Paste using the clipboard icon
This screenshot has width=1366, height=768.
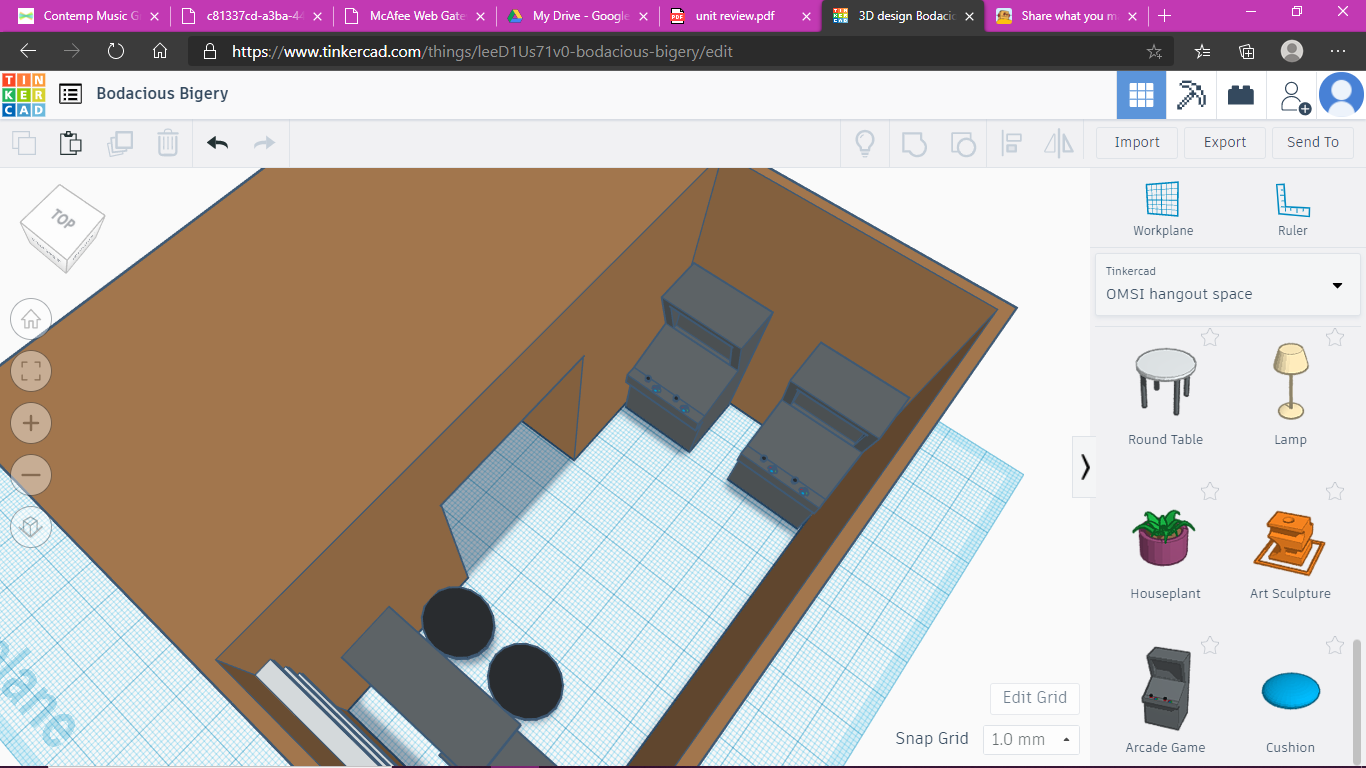[x=71, y=143]
